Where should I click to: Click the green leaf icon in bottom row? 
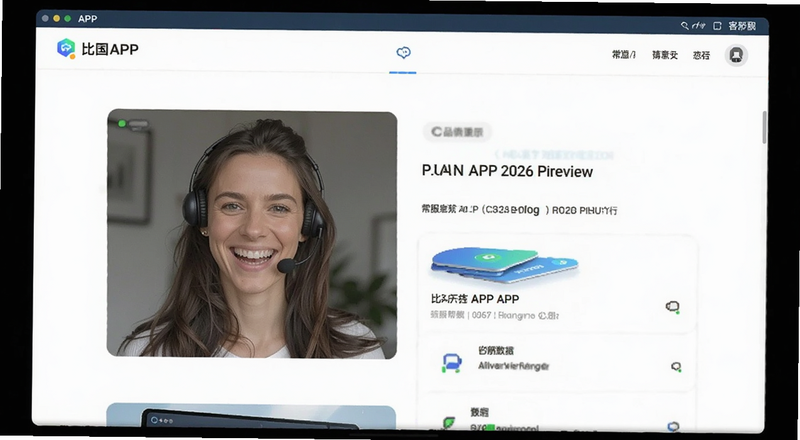coord(449,423)
